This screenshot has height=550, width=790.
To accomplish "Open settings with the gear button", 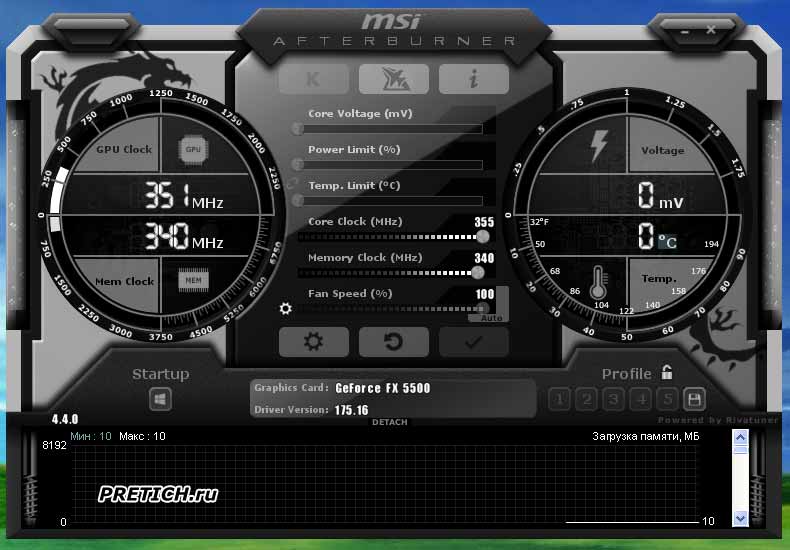I will point(313,342).
